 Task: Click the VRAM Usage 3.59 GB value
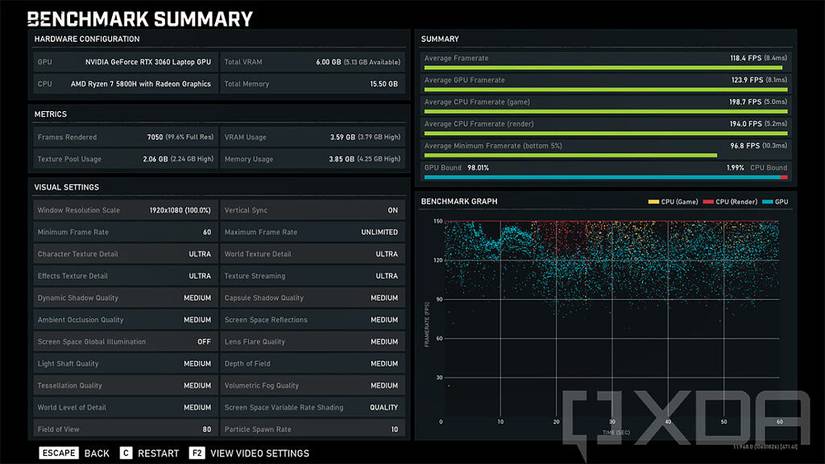pyautogui.click(x=343, y=137)
